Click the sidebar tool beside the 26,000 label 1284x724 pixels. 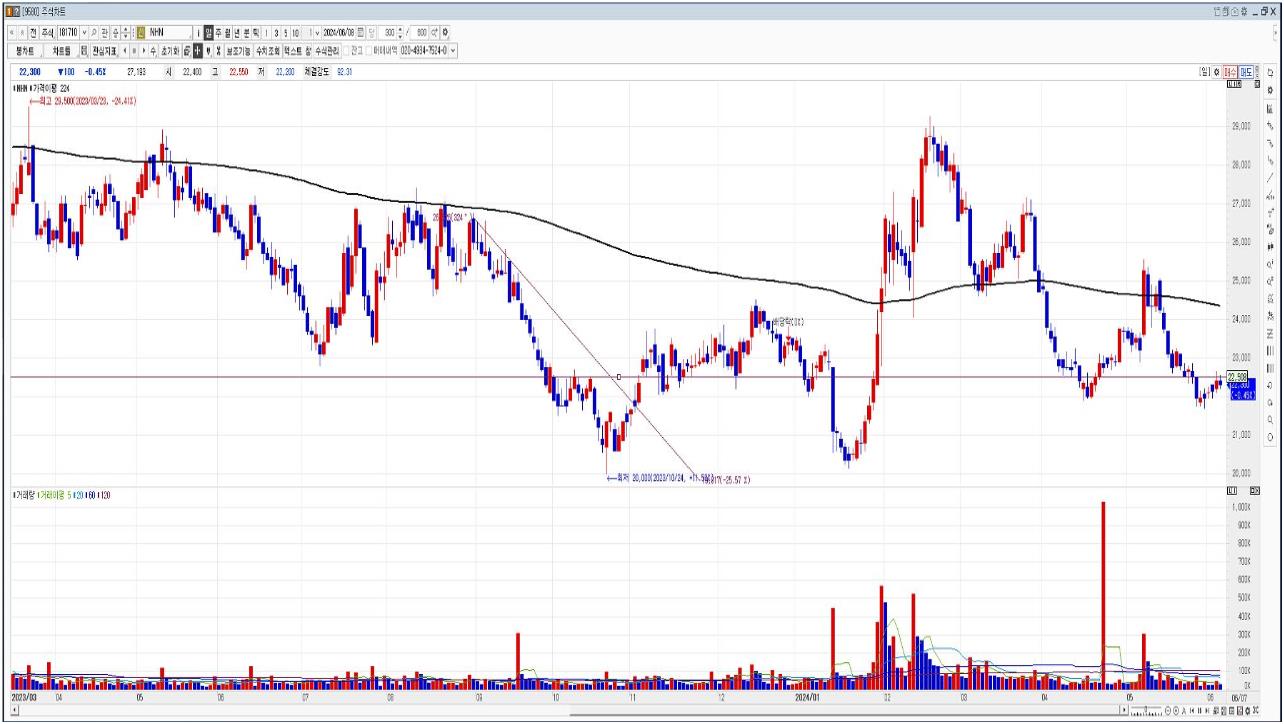pyautogui.click(x=1270, y=246)
